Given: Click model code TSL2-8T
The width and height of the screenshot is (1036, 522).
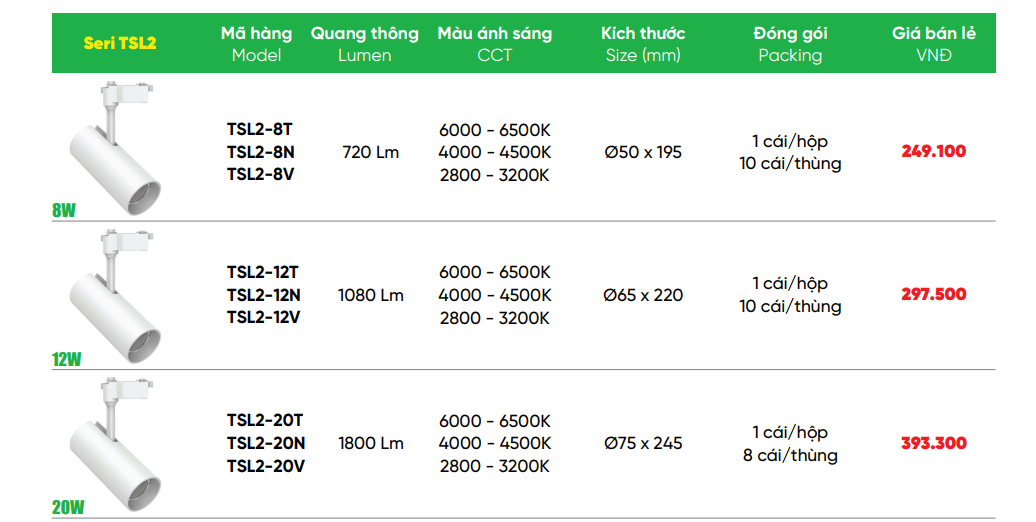Looking at the screenshot, I should [260, 130].
